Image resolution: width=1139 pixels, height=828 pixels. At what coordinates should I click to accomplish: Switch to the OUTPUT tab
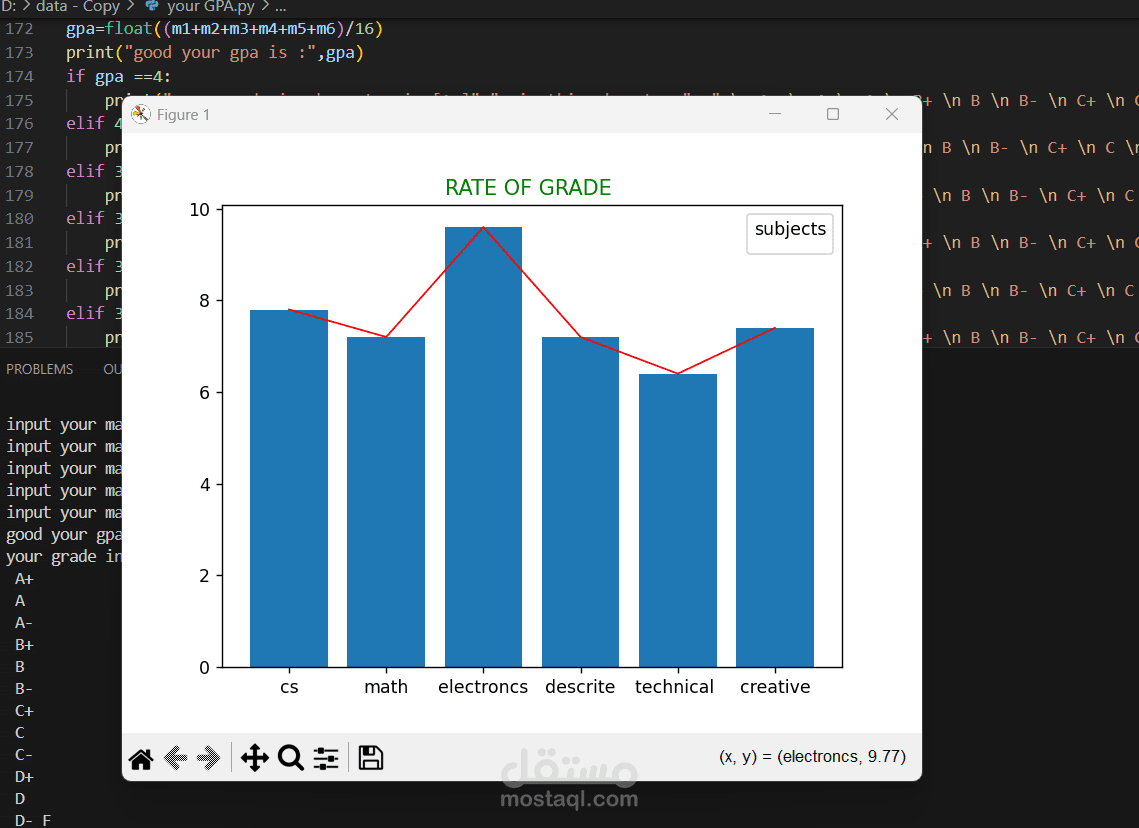tap(113, 368)
